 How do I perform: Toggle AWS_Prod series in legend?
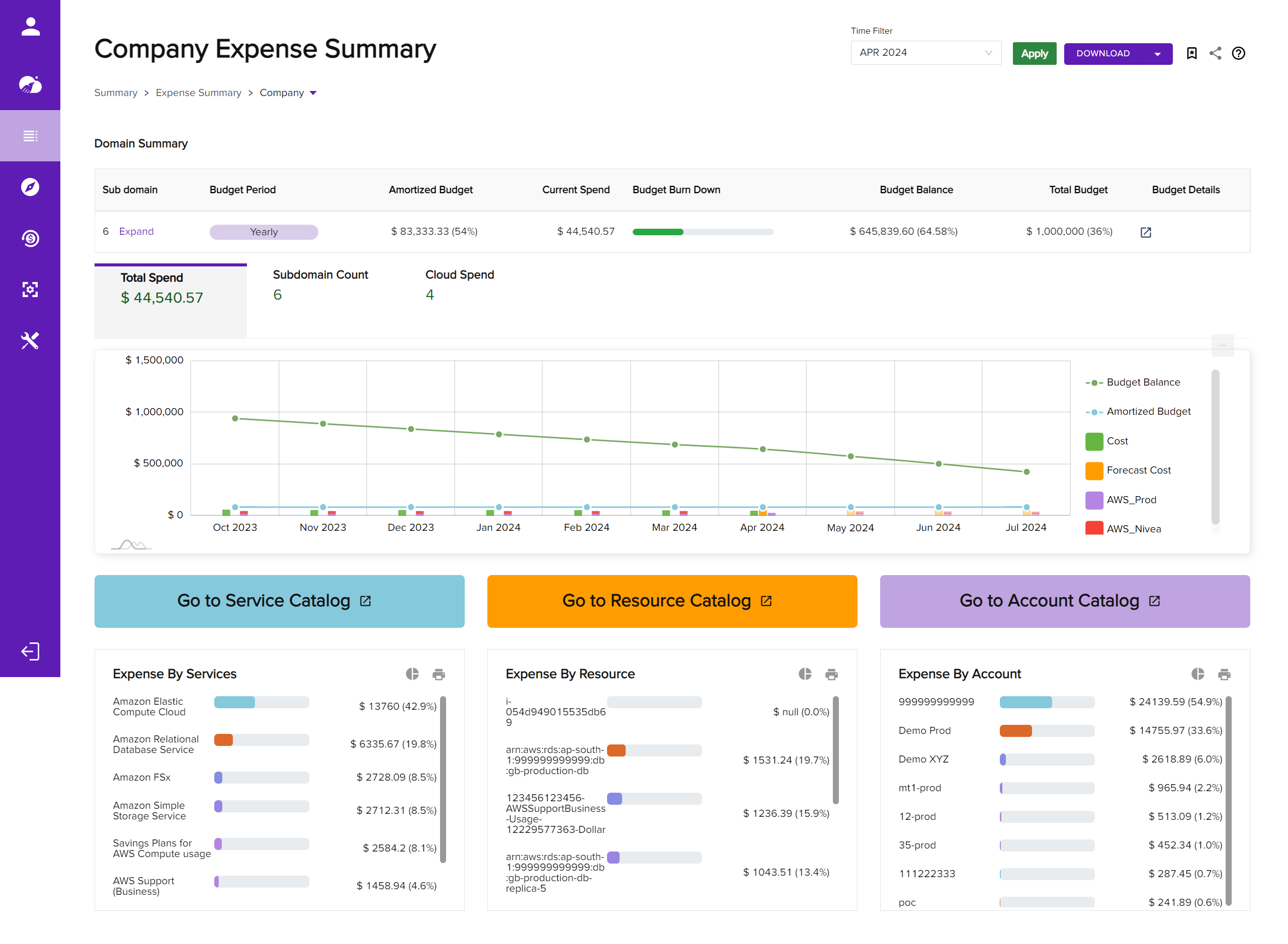(x=1121, y=500)
